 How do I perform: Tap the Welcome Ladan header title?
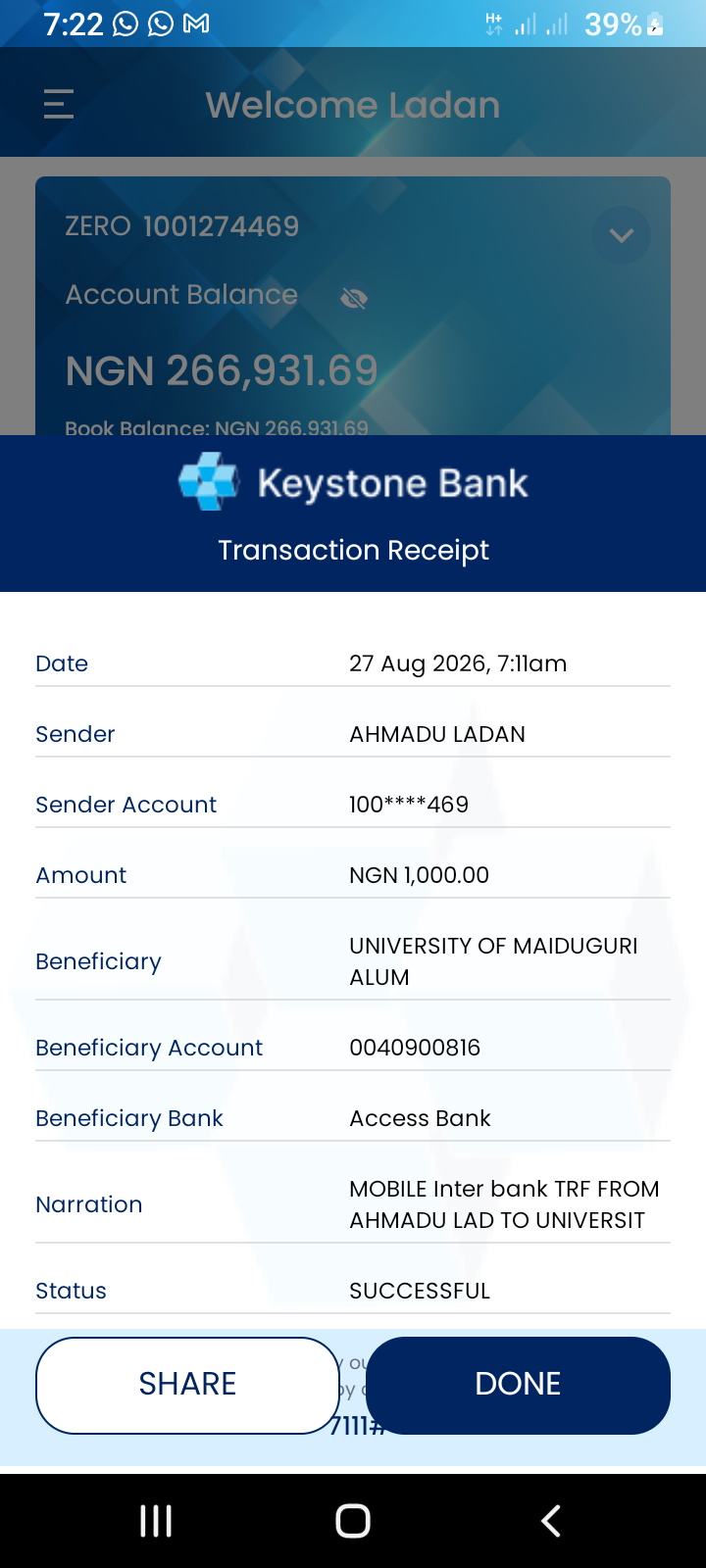[353, 105]
